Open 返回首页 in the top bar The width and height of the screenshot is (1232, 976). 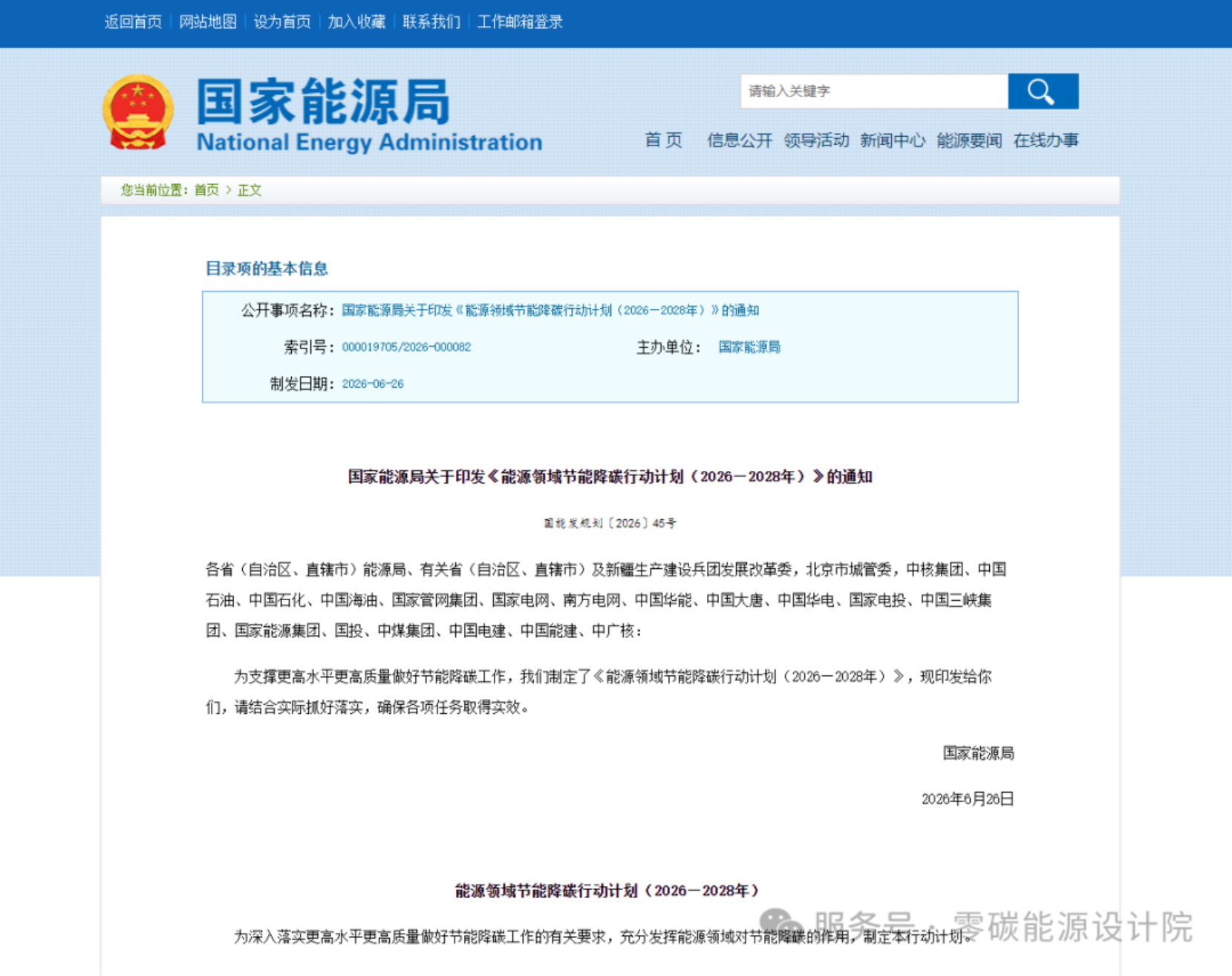pyautogui.click(x=133, y=22)
